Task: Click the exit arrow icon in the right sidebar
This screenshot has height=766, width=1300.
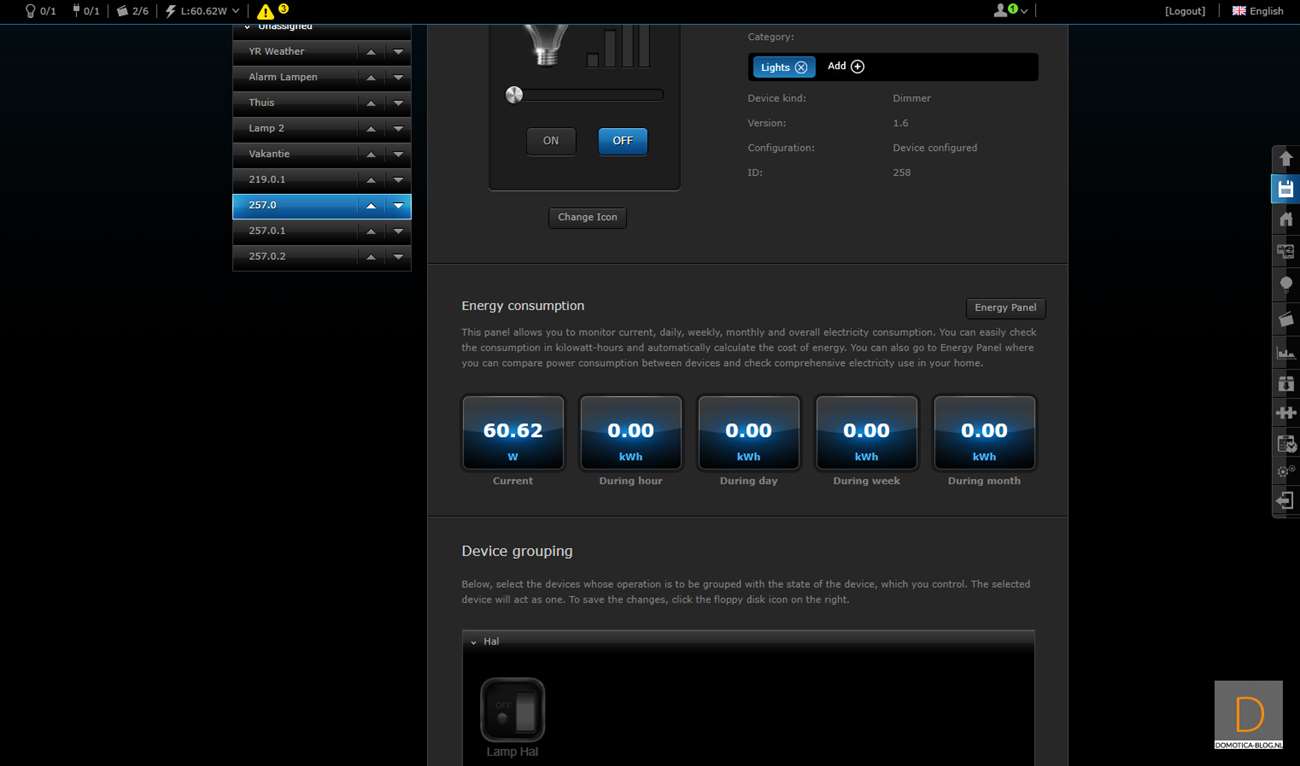Action: [1286, 500]
